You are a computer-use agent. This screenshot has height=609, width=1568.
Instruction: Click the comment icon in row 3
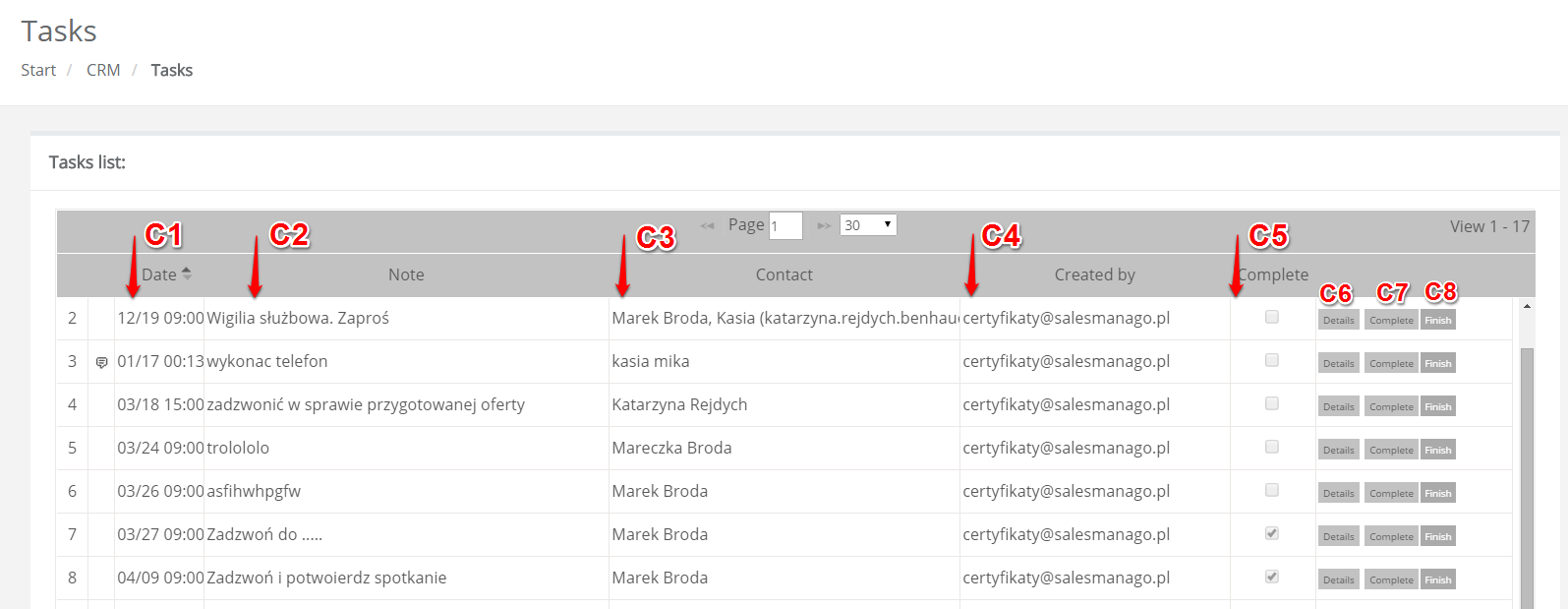point(101,363)
